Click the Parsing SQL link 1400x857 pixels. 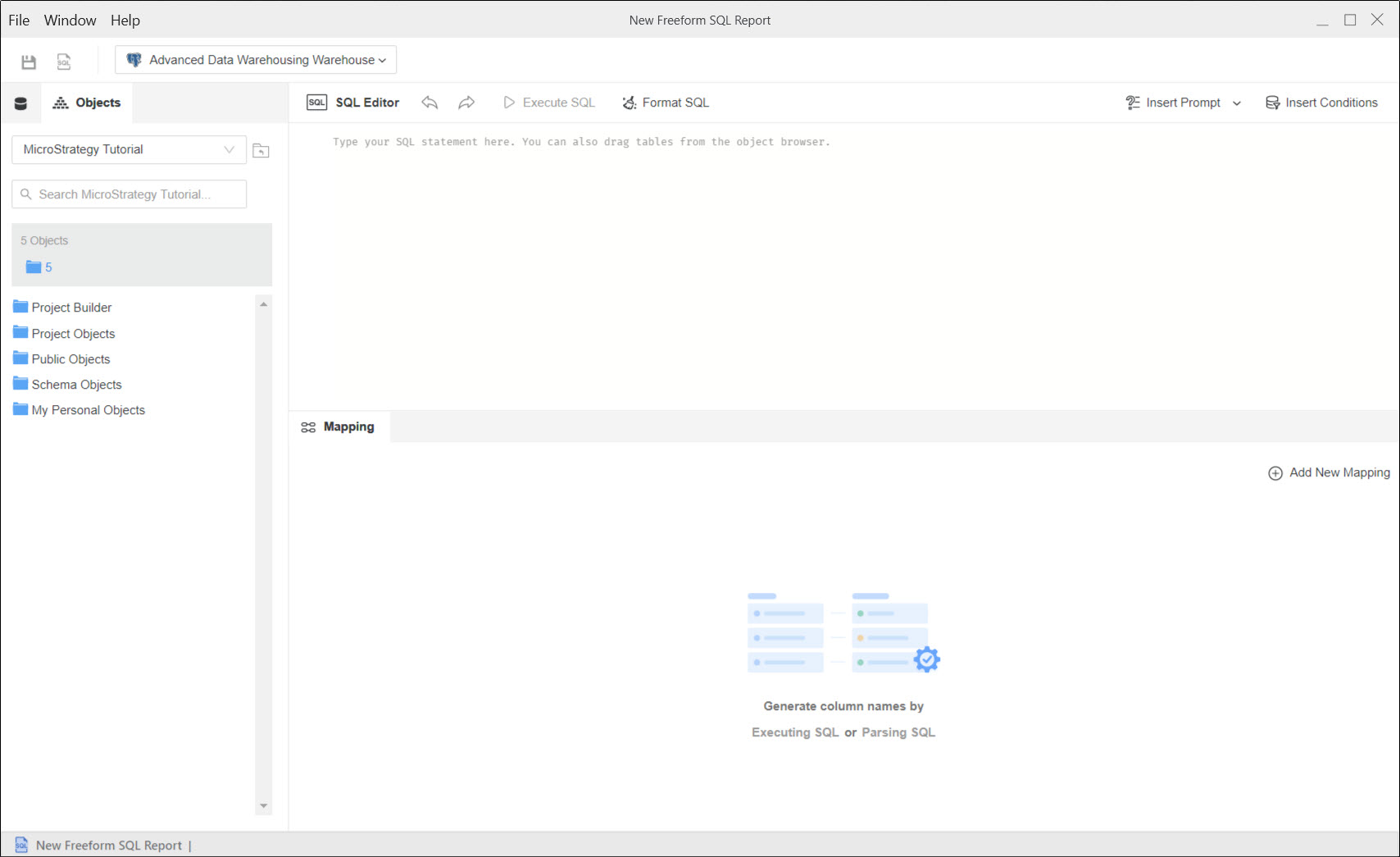[898, 732]
